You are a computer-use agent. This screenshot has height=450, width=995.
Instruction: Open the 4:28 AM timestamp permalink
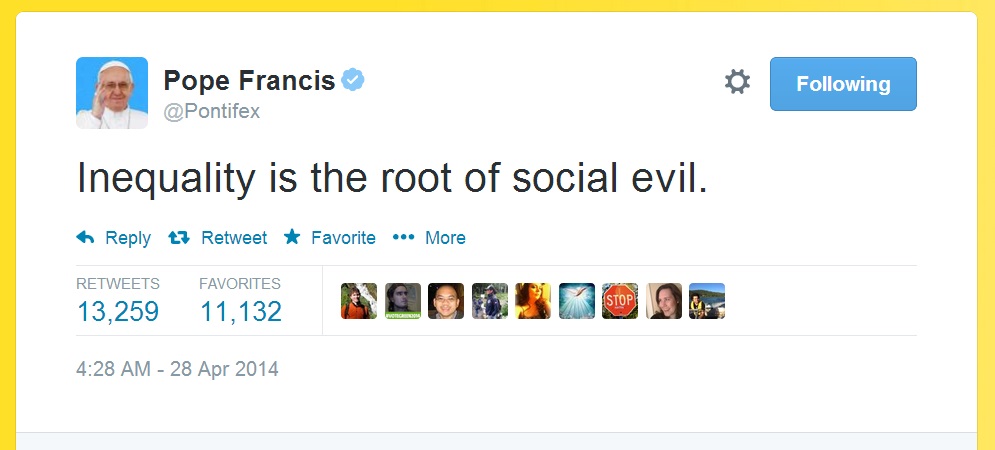point(177,369)
